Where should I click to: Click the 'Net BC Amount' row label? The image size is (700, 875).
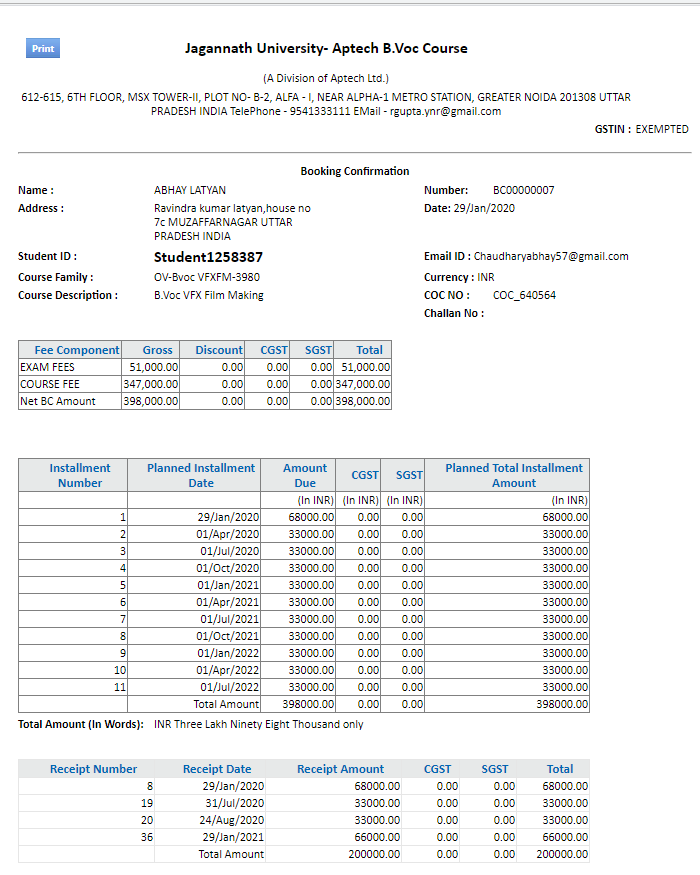(57, 401)
